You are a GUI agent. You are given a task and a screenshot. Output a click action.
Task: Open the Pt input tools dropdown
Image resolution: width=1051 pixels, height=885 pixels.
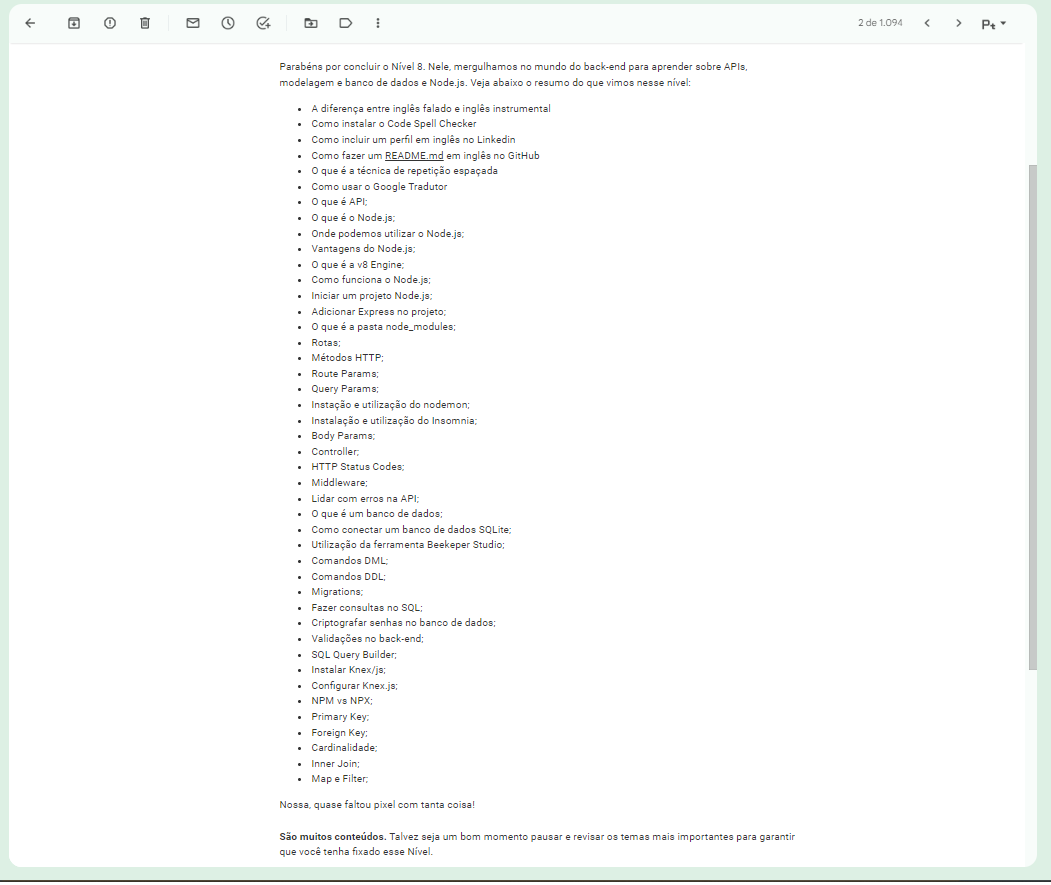tap(993, 24)
